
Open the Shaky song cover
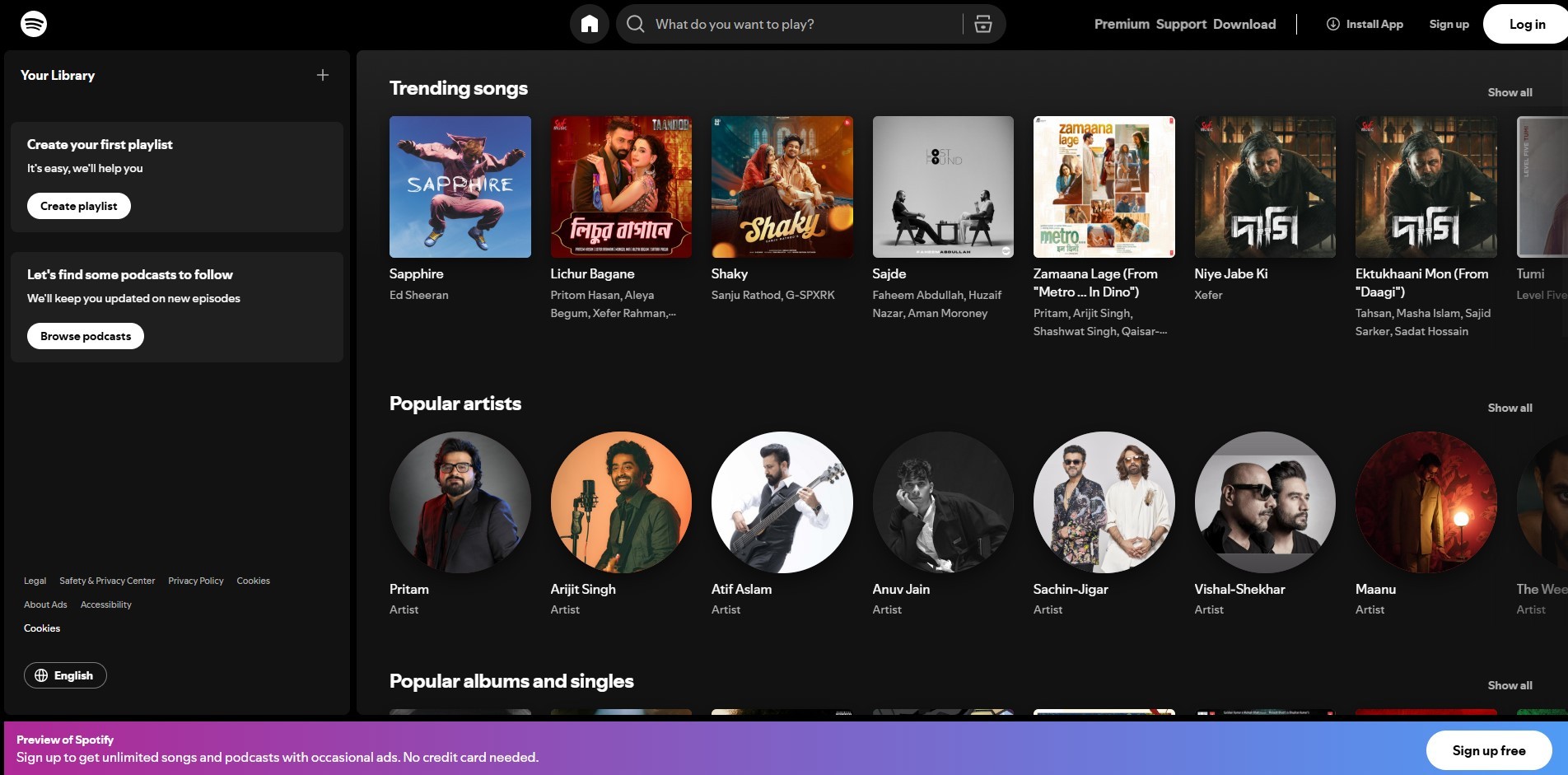coord(782,187)
